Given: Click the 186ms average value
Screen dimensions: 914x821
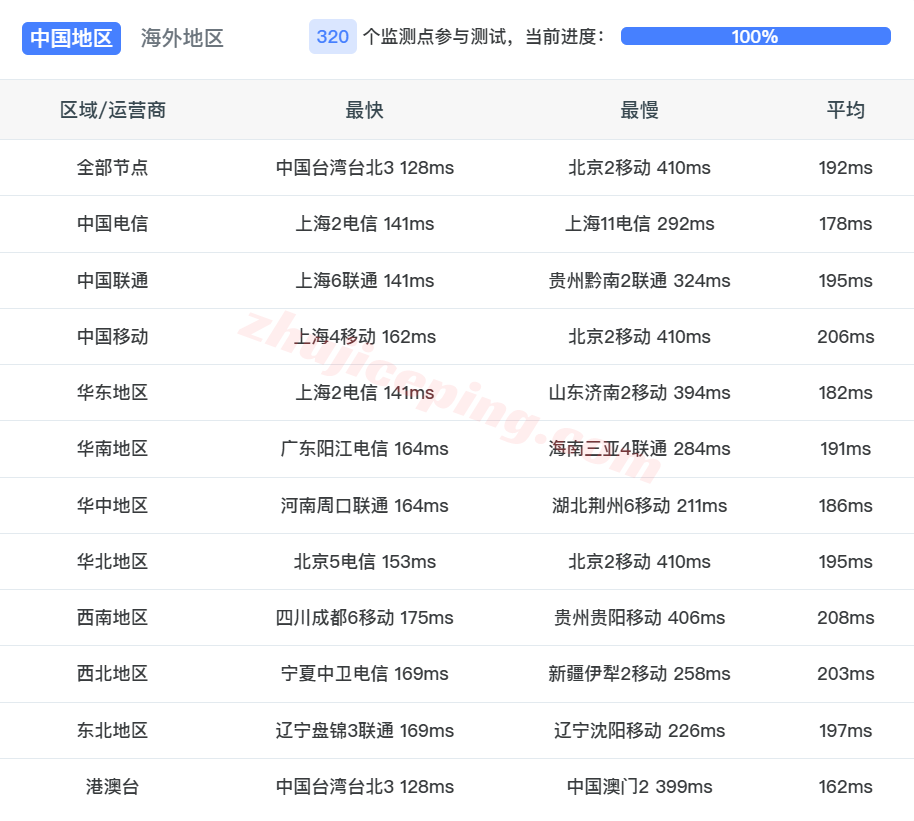Looking at the screenshot, I should coord(845,506).
